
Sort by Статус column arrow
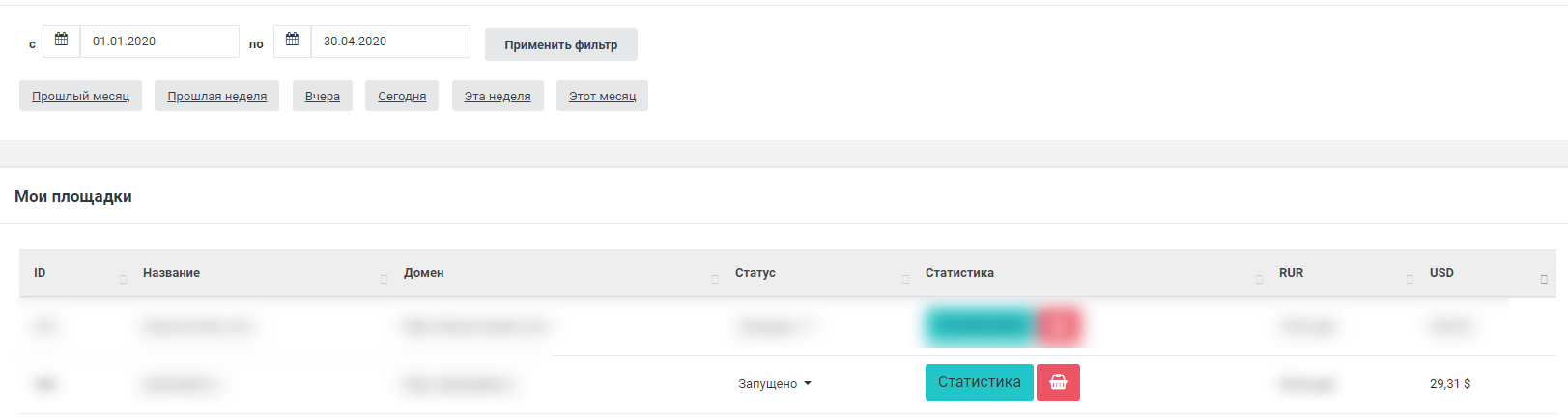(x=905, y=279)
